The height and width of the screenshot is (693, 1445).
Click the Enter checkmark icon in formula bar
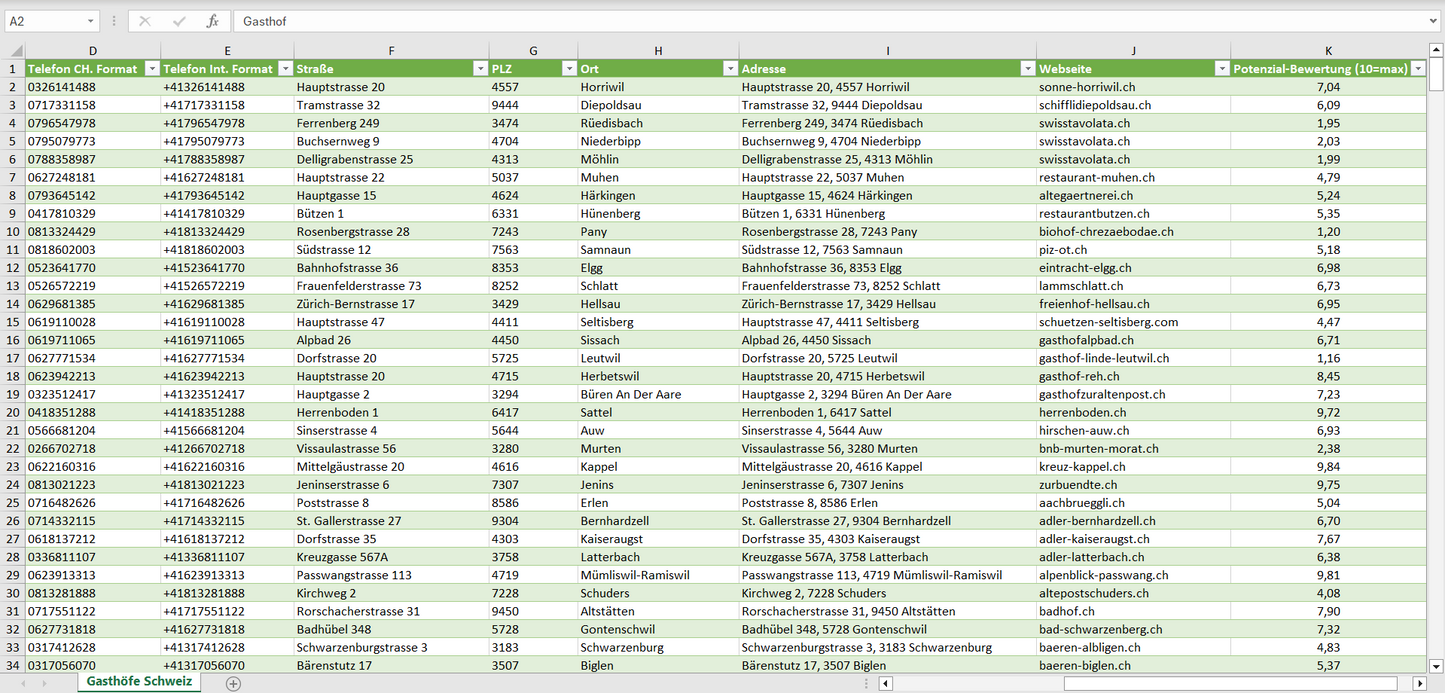tap(179, 21)
